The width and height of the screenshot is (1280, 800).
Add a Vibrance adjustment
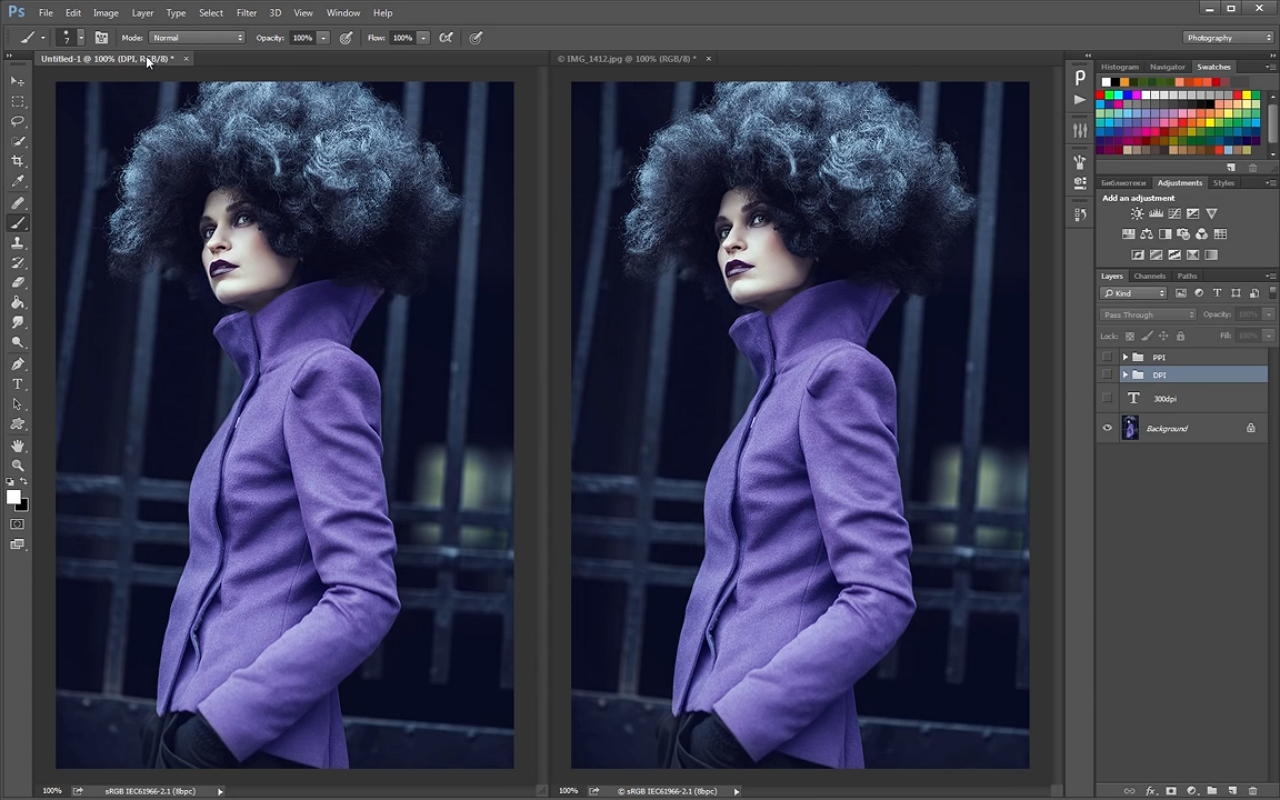pos(1211,214)
